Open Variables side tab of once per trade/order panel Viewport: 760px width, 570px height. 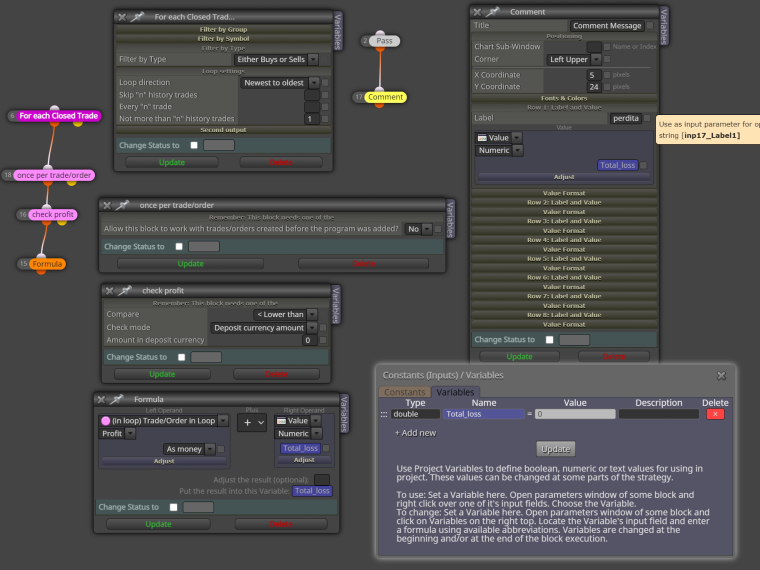450,219
